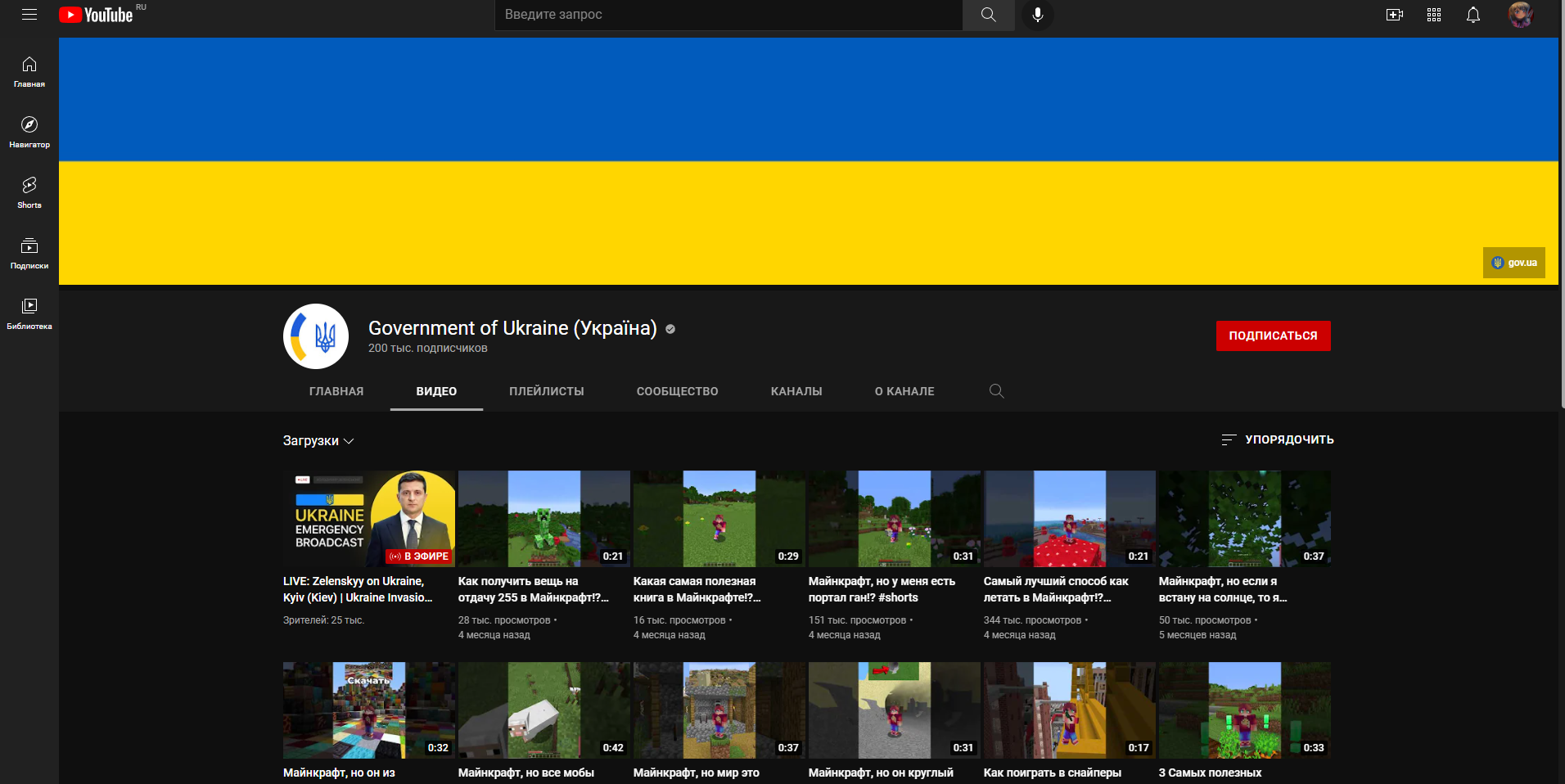Viewport: 1565px width, 784px height.
Task: Open the СООБЩЕСТВО tab
Action: 678,391
